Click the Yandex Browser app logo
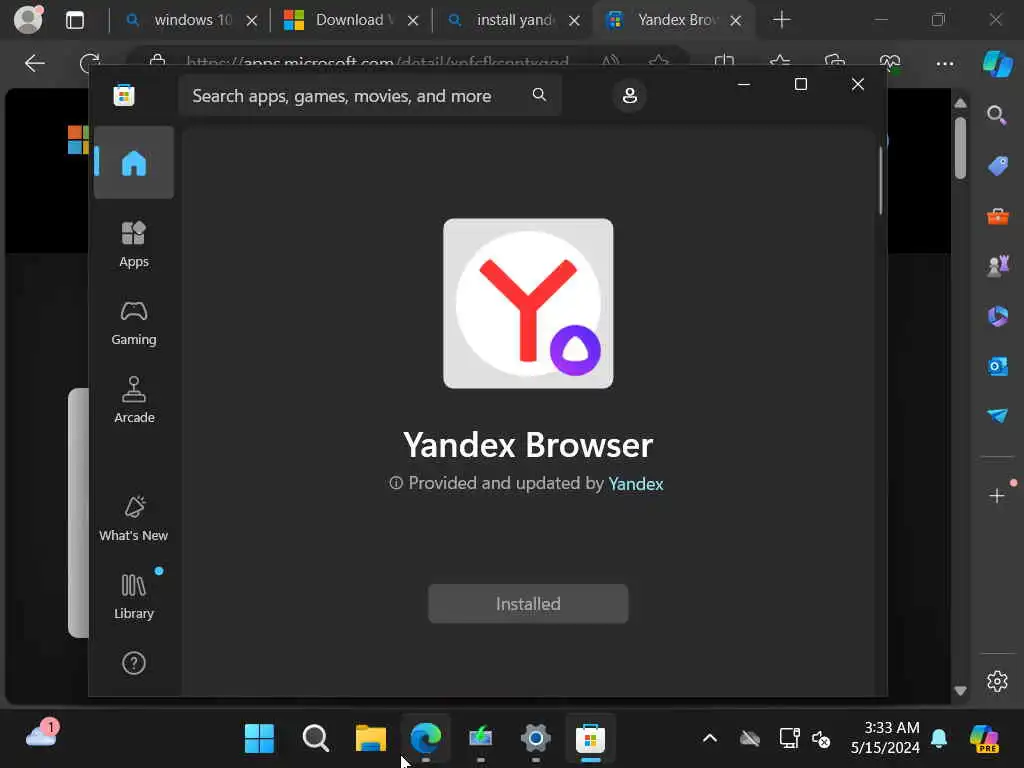The image size is (1024, 768). tap(528, 303)
